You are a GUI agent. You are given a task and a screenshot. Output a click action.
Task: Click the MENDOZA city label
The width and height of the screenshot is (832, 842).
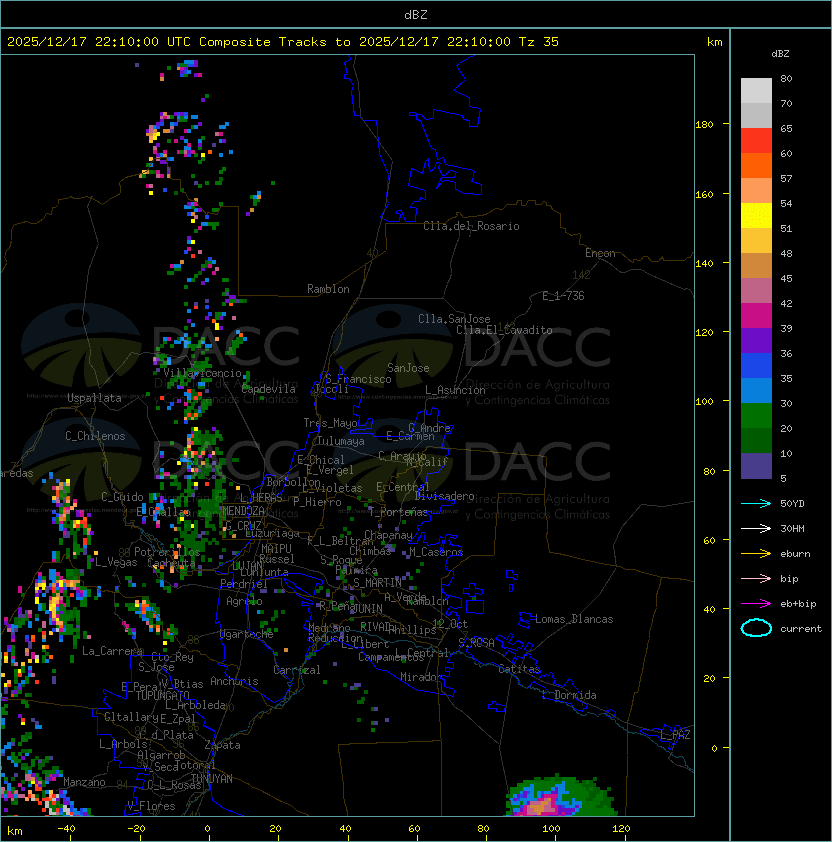[x=243, y=510]
